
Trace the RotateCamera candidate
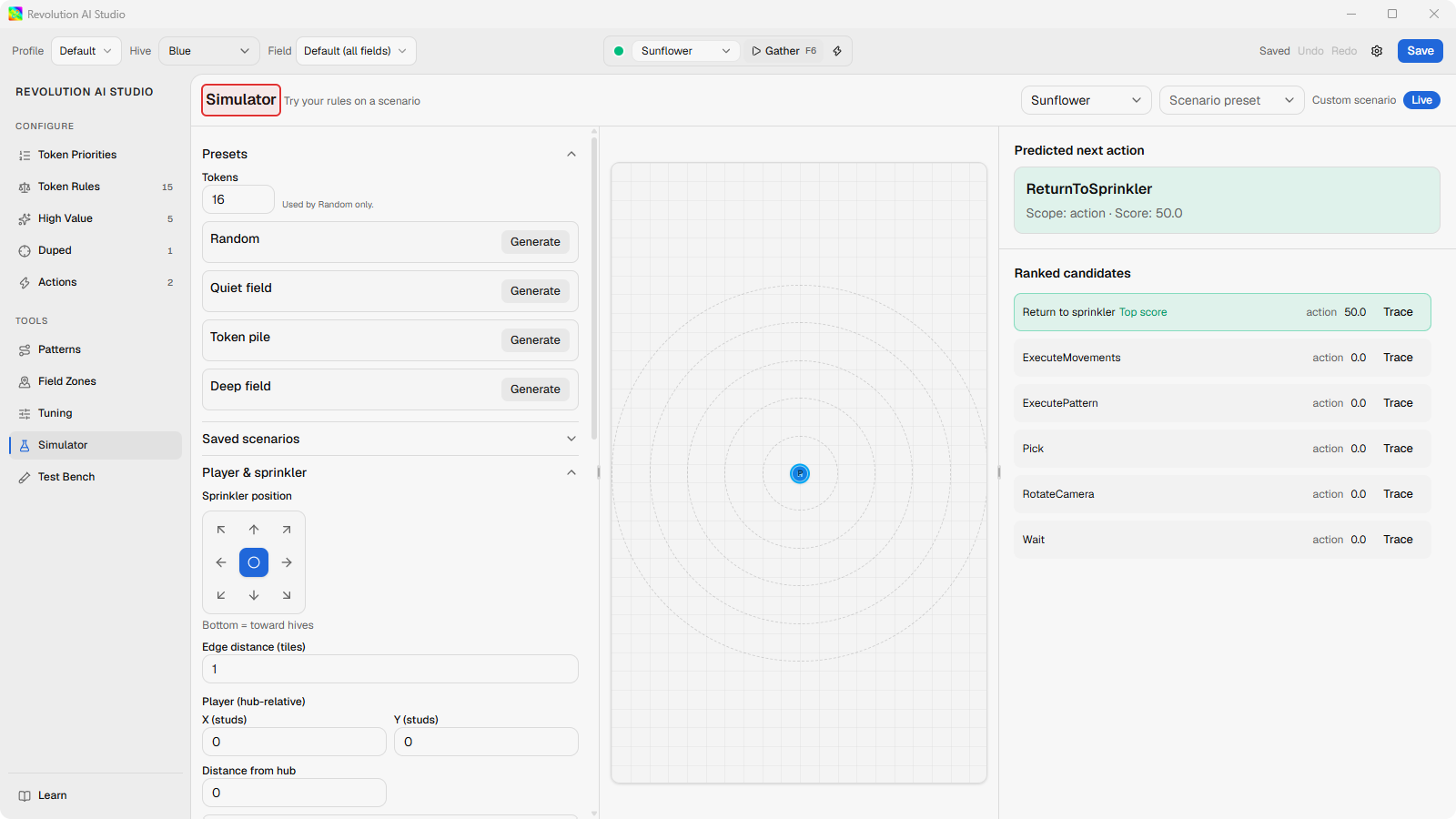pos(1398,494)
